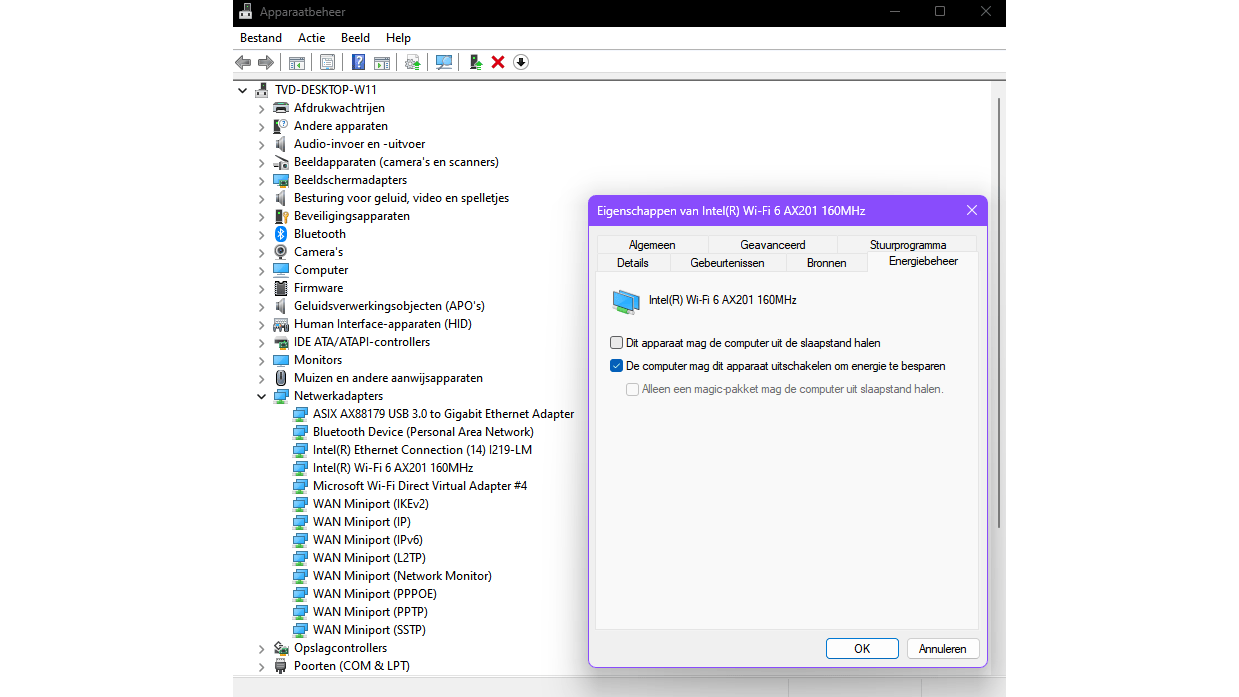Image resolution: width=1239 pixels, height=697 pixels.
Task: Switch to the Stuurprogramma tab
Action: click(907, 245)
